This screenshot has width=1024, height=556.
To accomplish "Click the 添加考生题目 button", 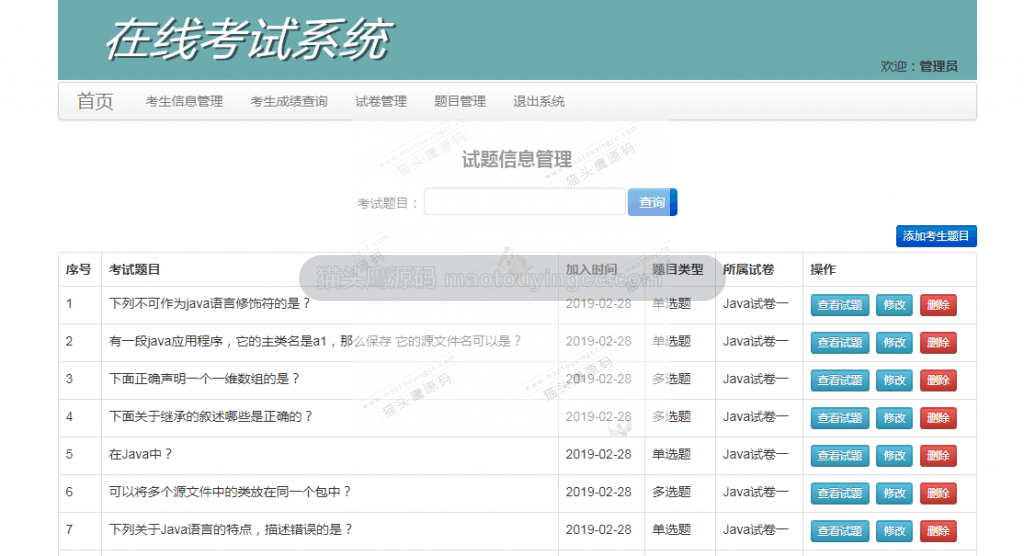I will pos(936,236).
